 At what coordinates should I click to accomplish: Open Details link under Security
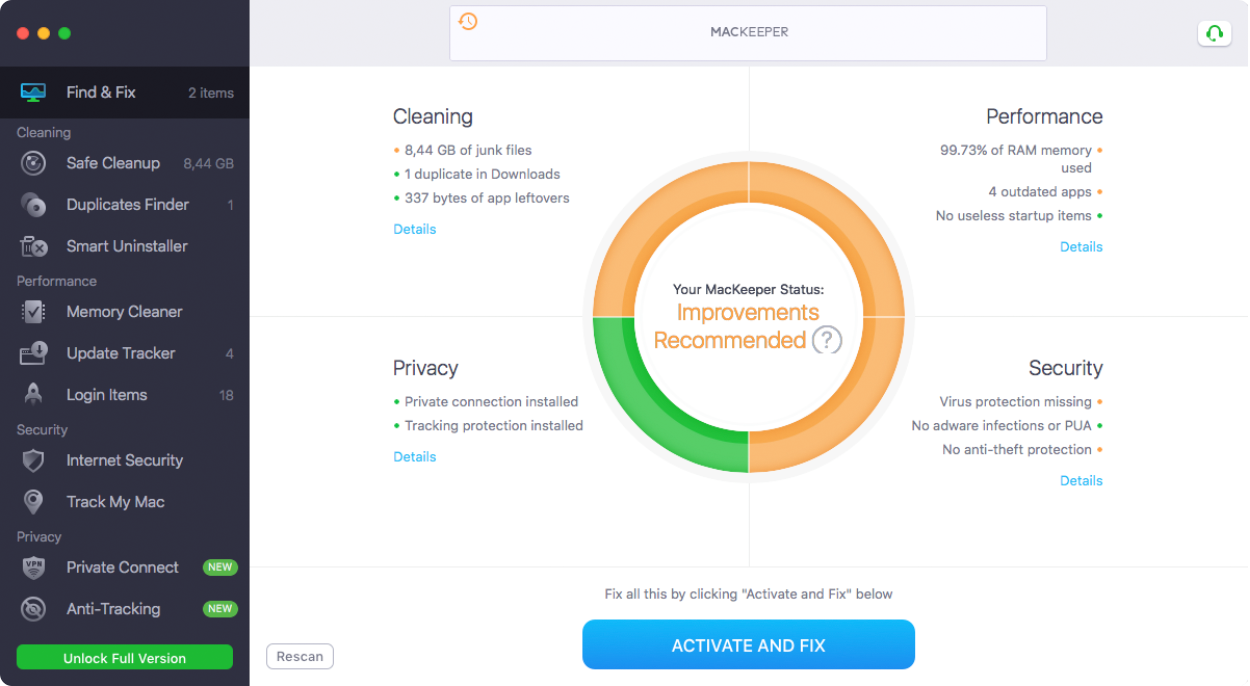click(x=1081, y=481)
